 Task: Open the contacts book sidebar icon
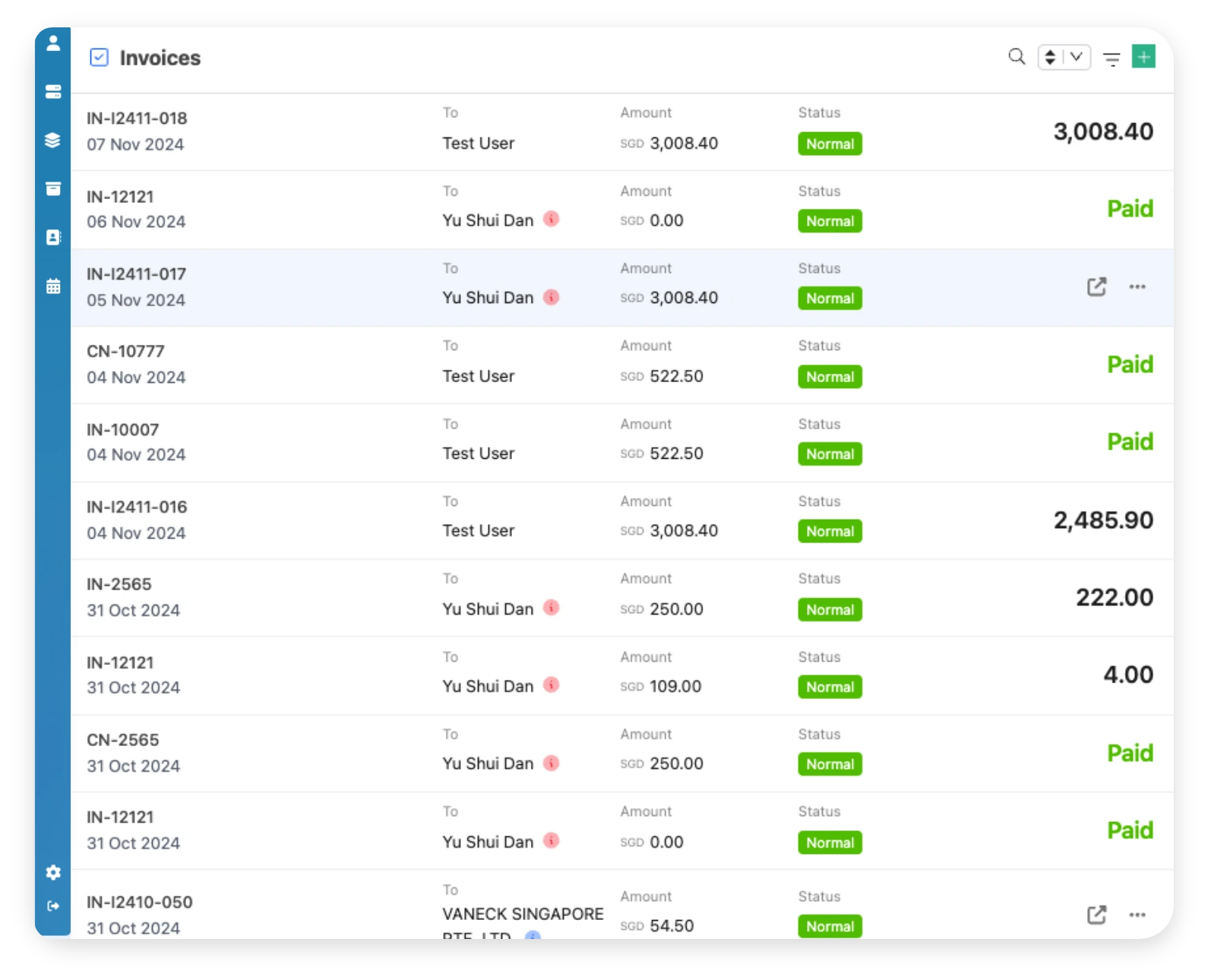(x=53, y=238)
